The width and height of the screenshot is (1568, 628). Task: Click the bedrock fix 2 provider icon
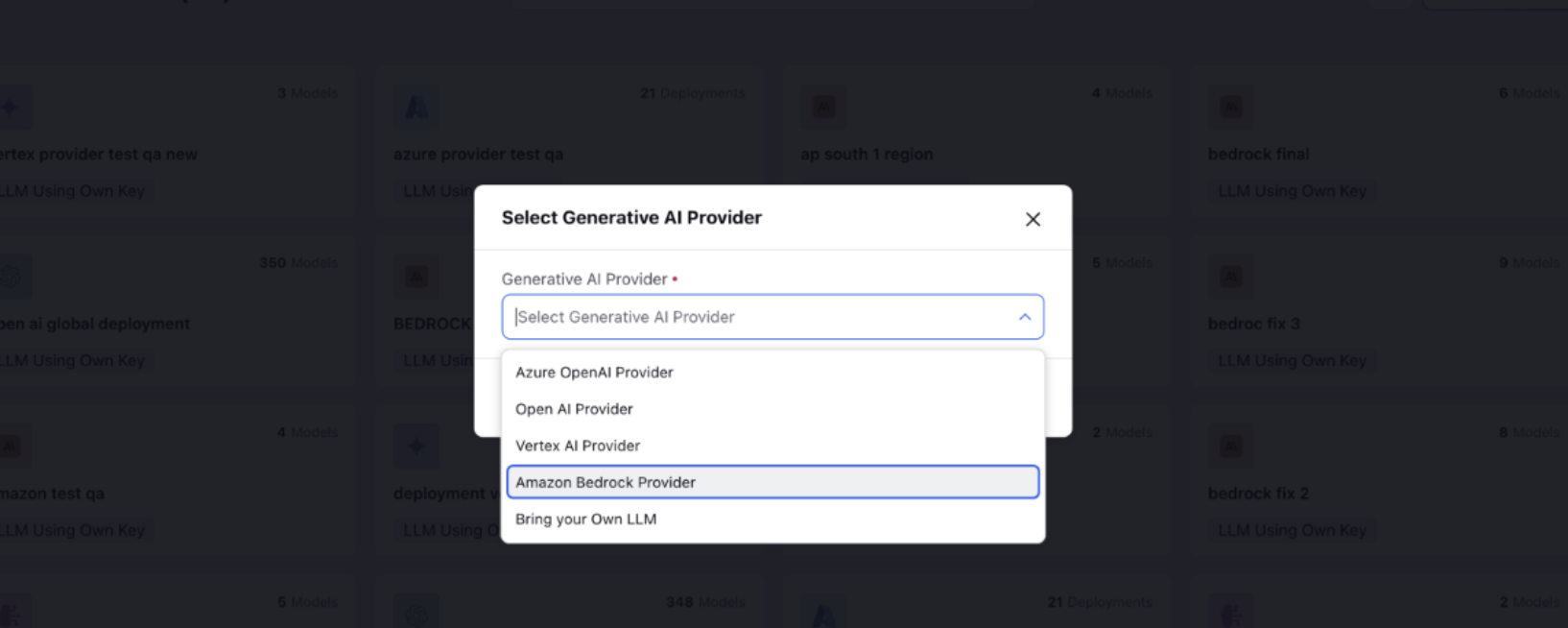point(1230,447)
